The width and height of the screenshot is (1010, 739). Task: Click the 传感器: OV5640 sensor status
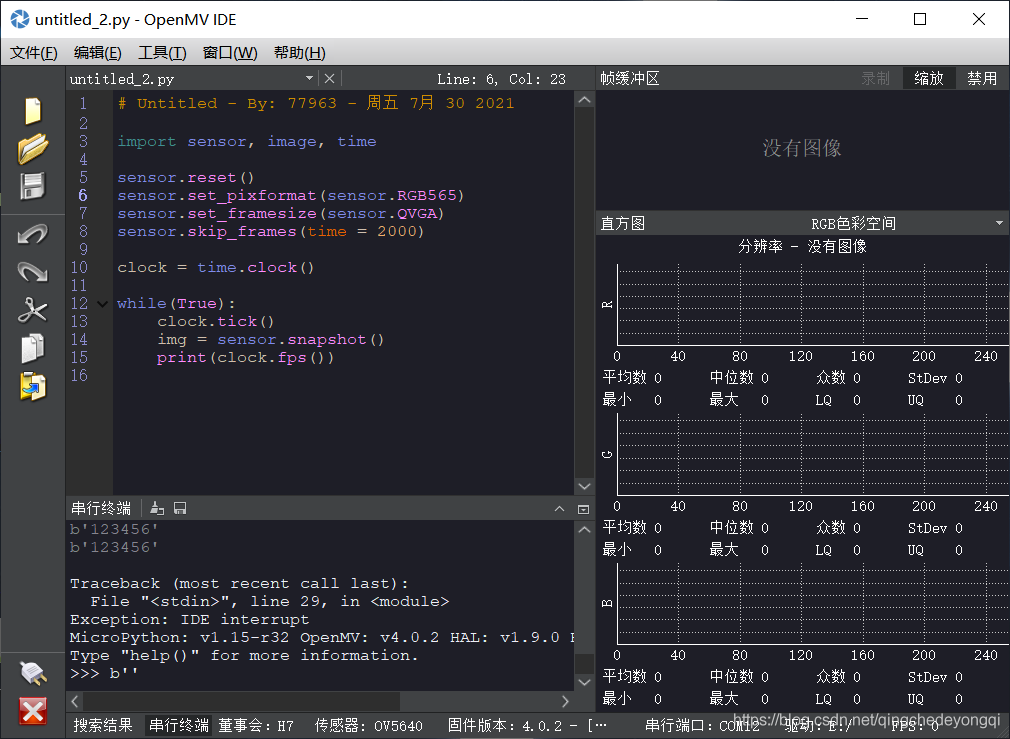click(368, 726)
